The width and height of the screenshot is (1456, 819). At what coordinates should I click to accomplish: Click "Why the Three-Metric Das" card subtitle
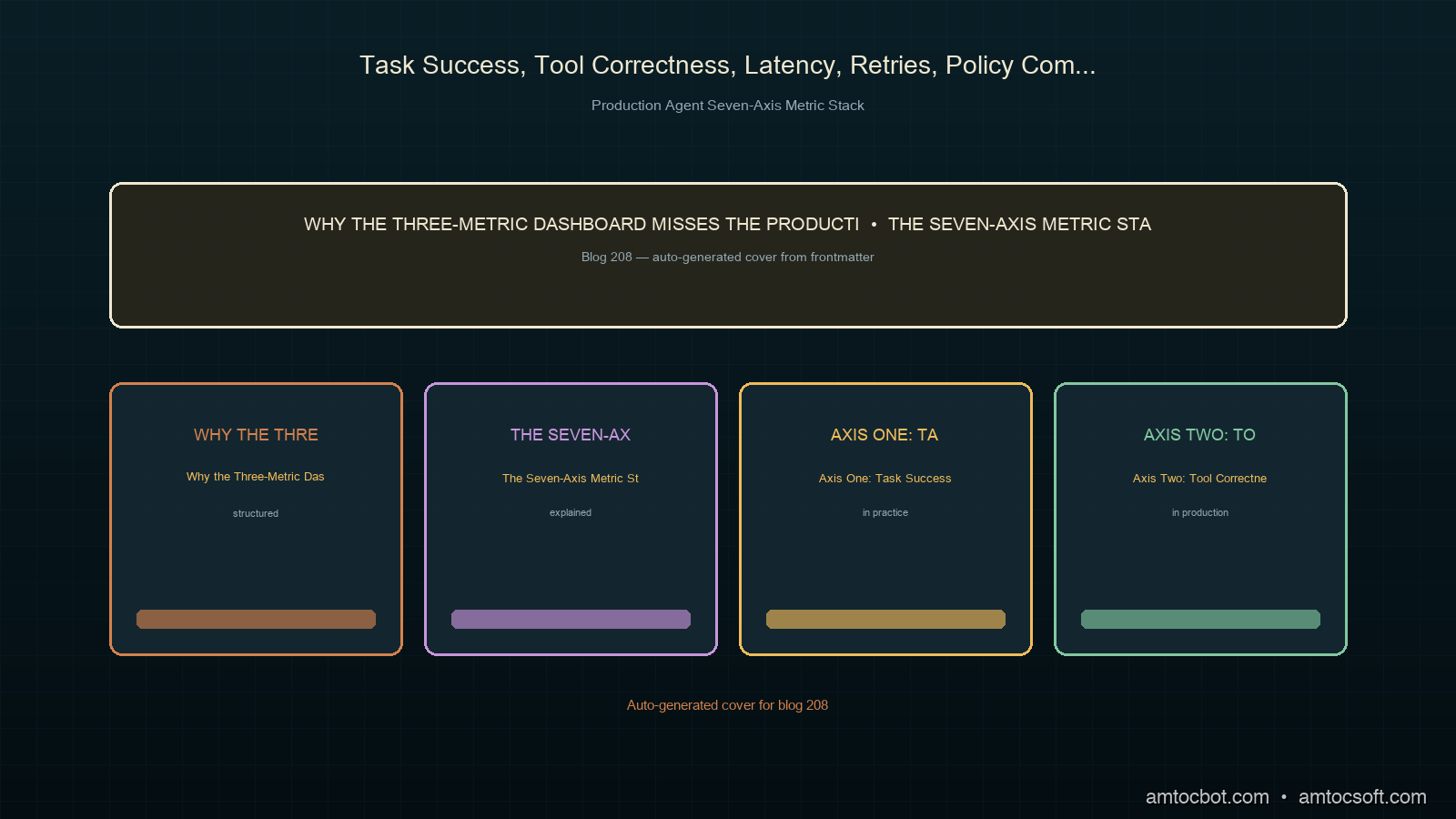(x=256, y=477)
